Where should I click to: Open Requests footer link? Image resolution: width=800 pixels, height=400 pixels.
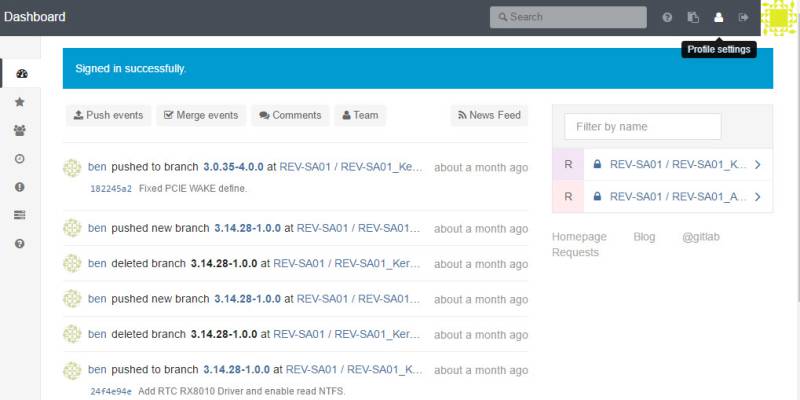click(576, 253)
